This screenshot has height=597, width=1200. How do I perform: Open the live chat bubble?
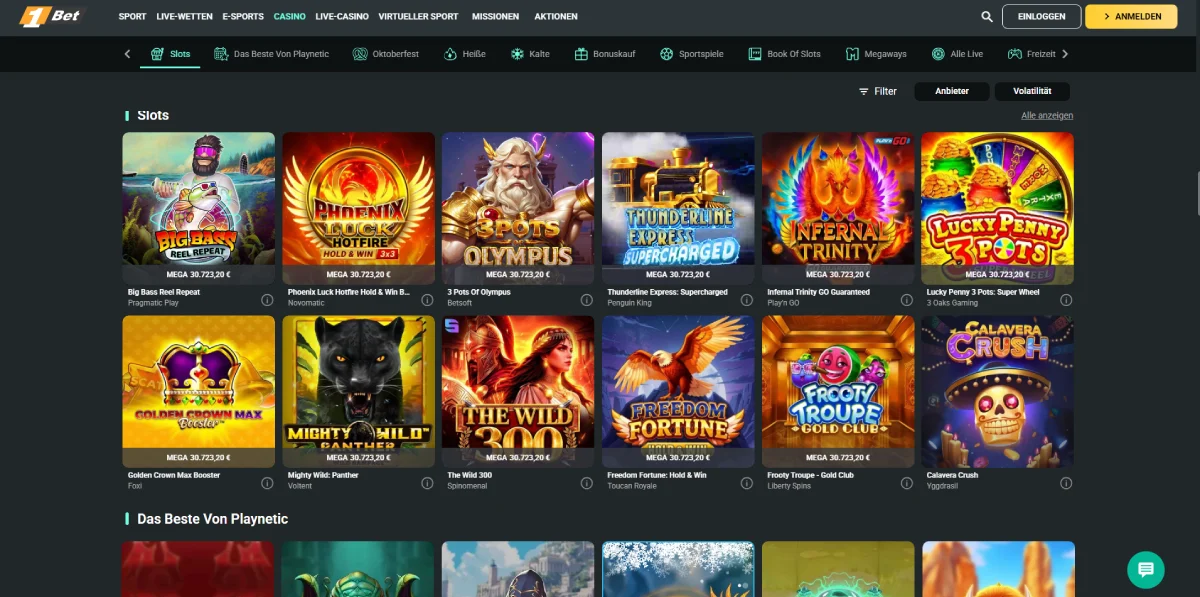[1146, 570]
